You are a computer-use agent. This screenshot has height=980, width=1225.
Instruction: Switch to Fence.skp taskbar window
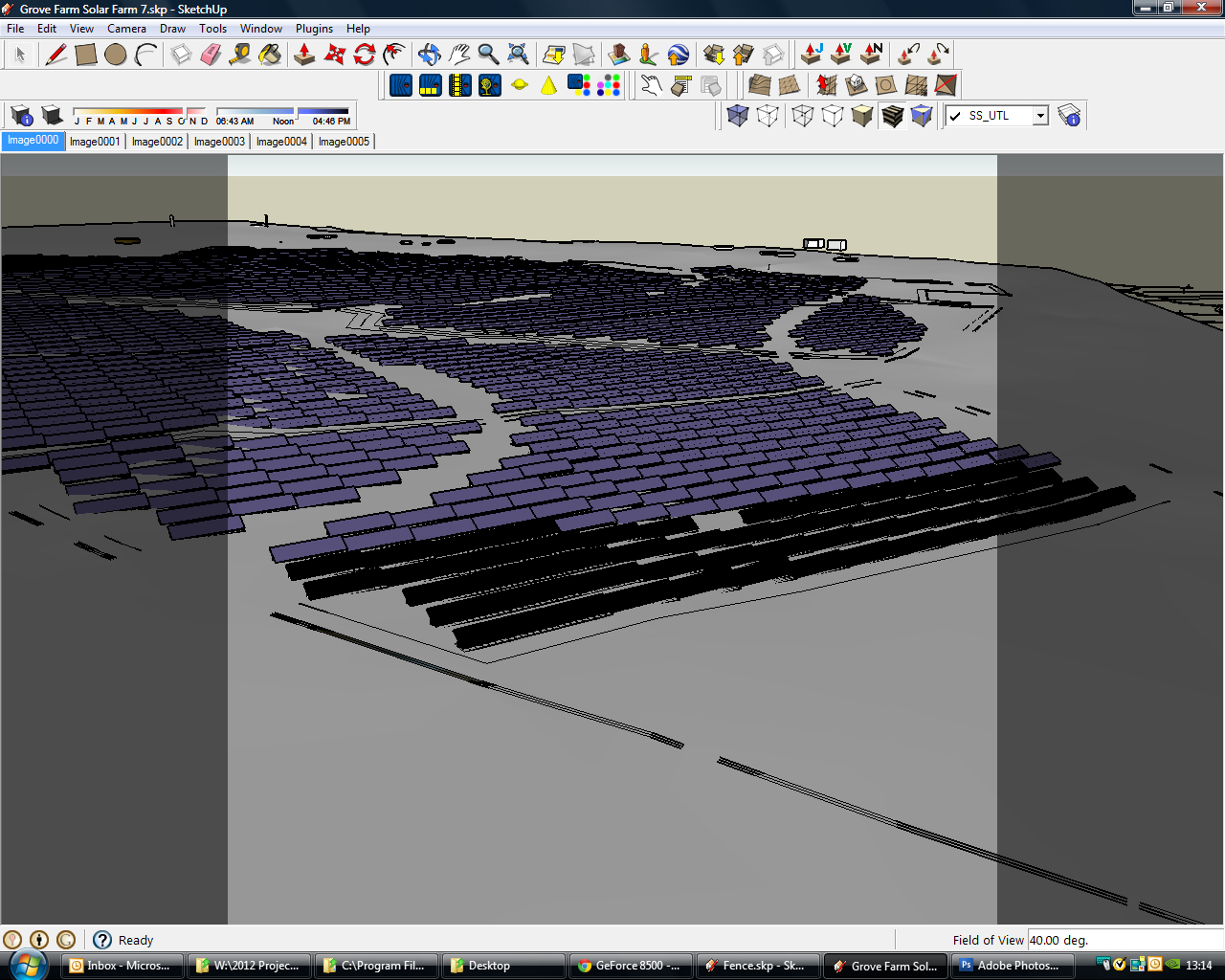756,966
